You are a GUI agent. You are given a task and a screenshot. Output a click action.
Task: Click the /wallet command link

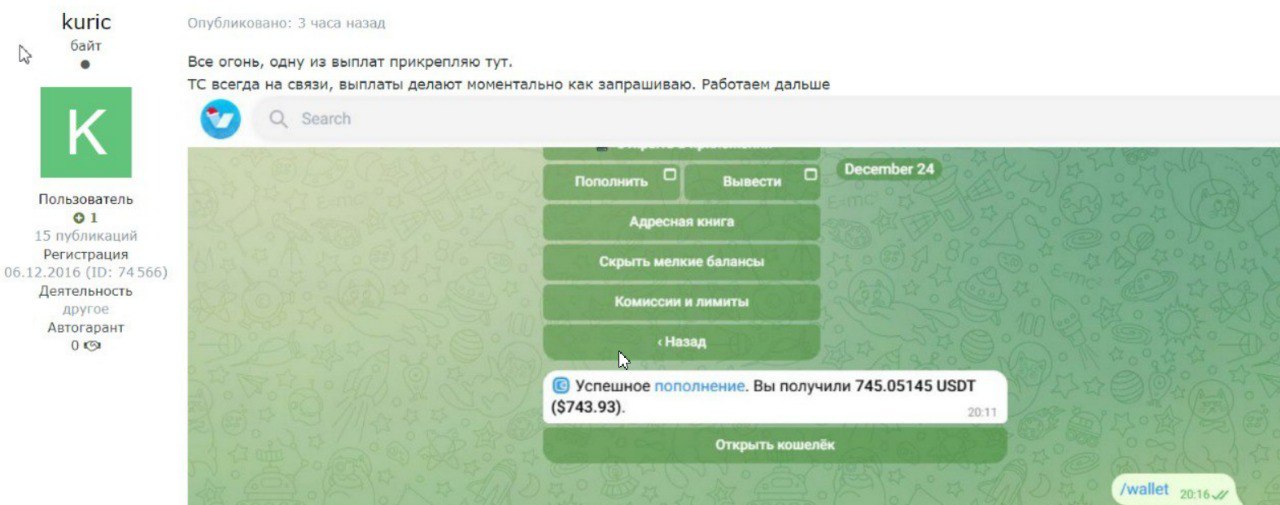click(x=1145, y=489)
